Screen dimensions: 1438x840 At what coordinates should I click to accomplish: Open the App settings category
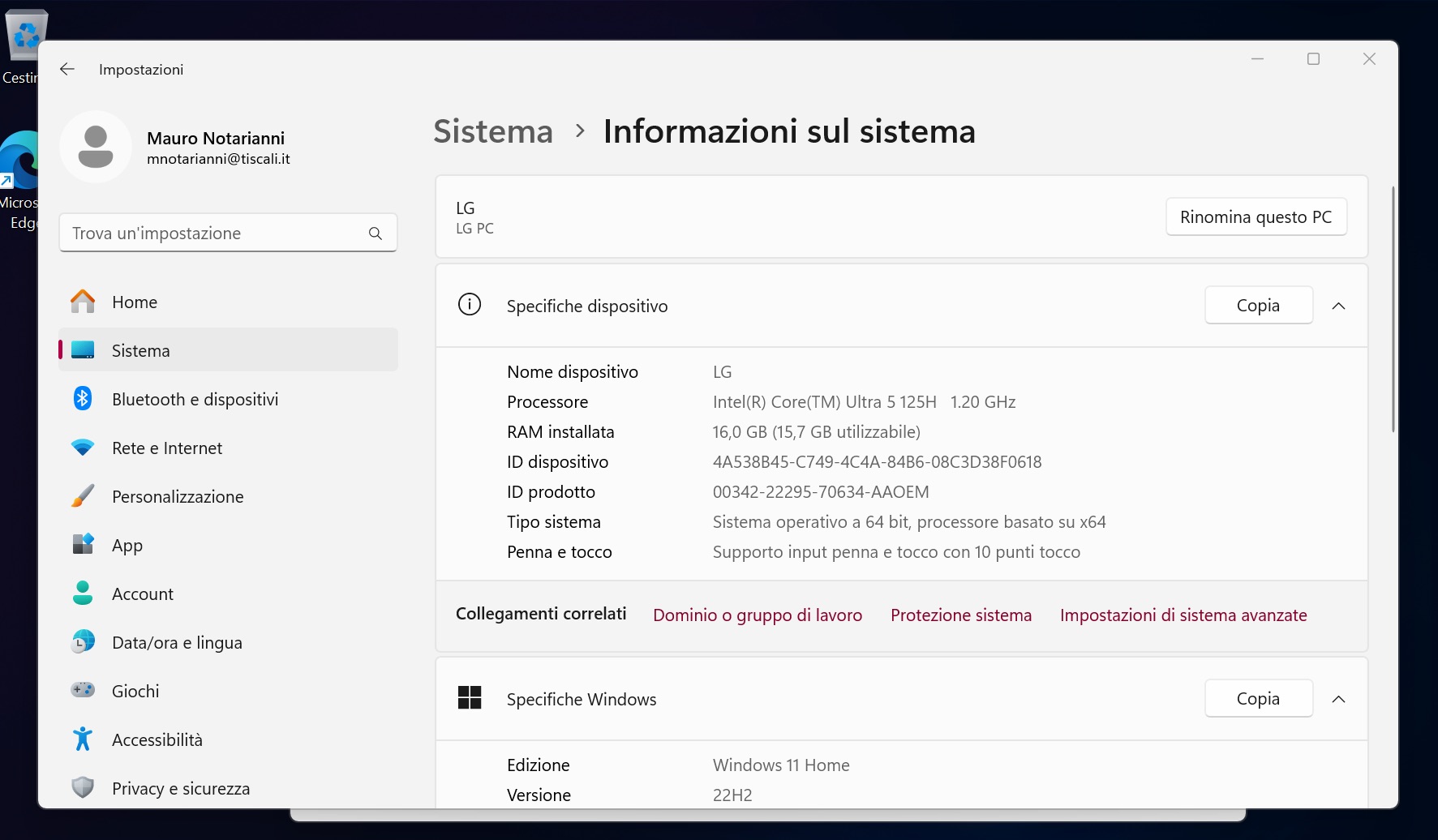[127, 545]
